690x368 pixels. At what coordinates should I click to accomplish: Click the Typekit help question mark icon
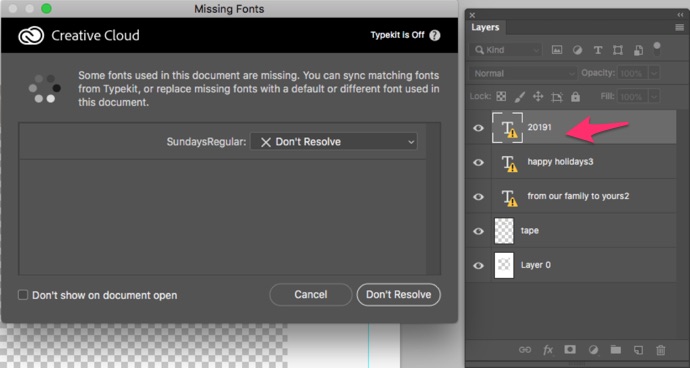[x=435, y=35]
